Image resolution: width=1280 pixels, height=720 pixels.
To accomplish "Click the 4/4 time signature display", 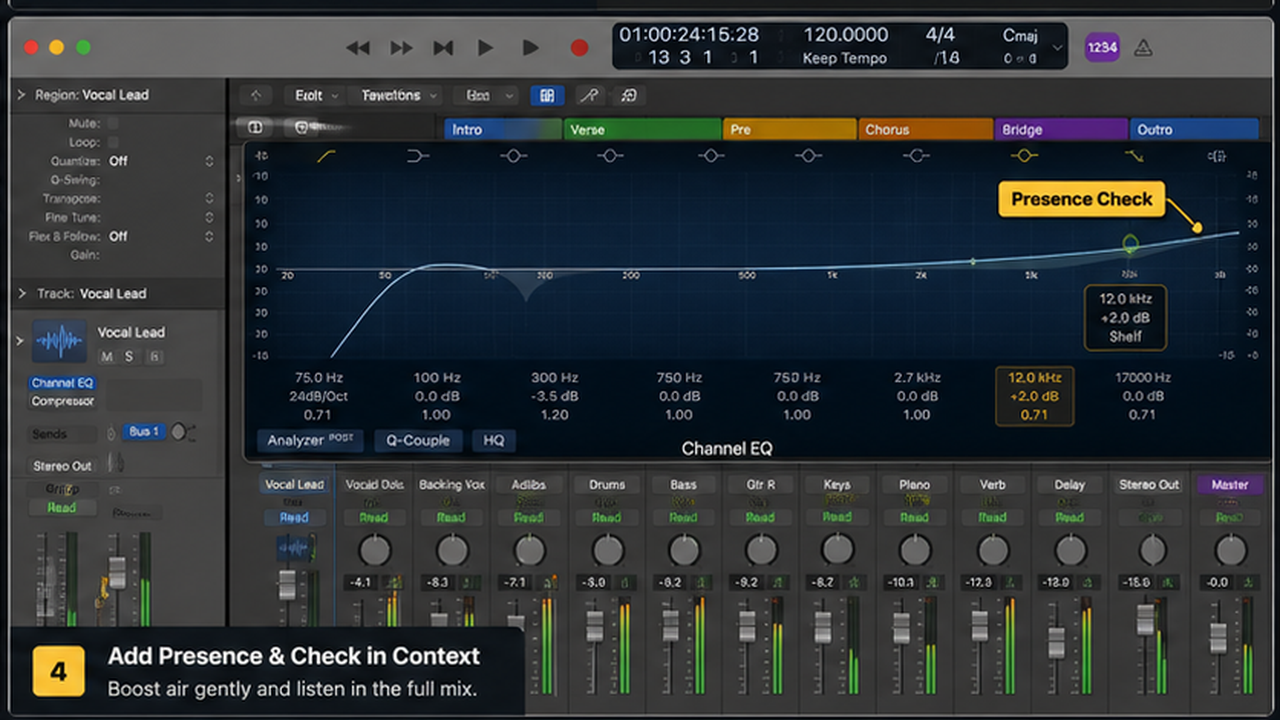I will (940, 35).
